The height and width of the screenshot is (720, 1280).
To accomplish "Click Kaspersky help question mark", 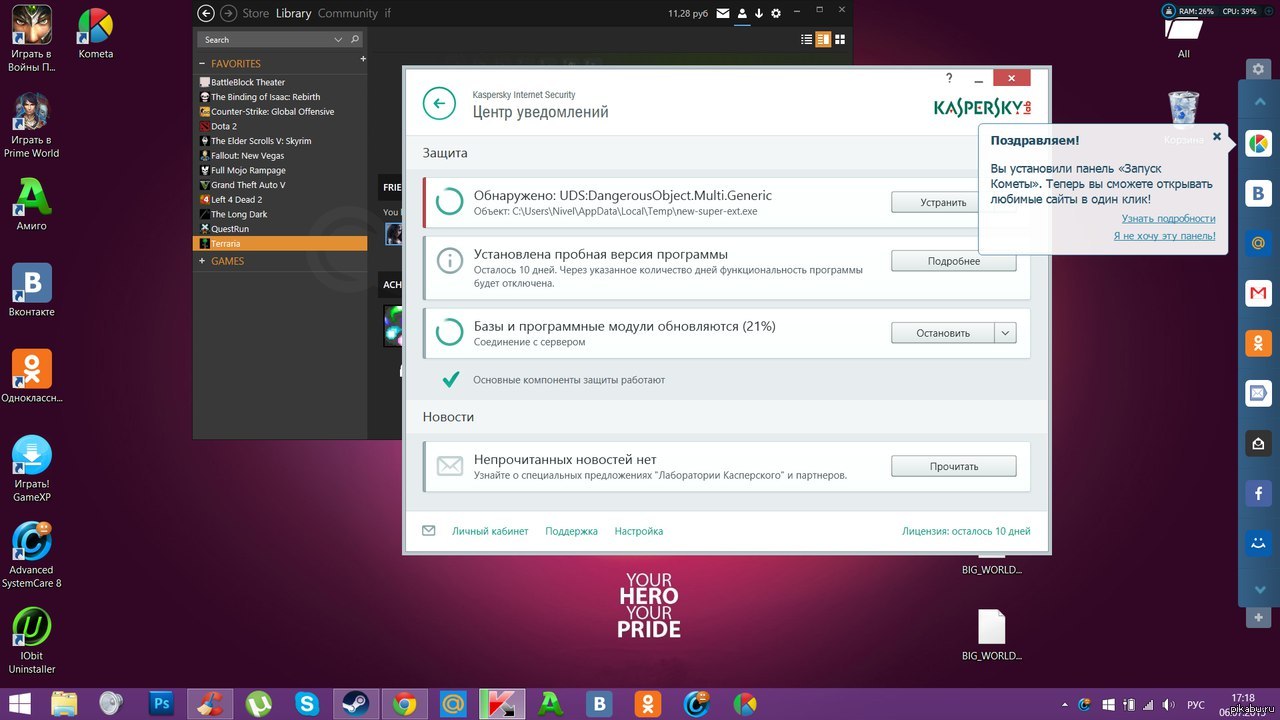I will [948, 78].
